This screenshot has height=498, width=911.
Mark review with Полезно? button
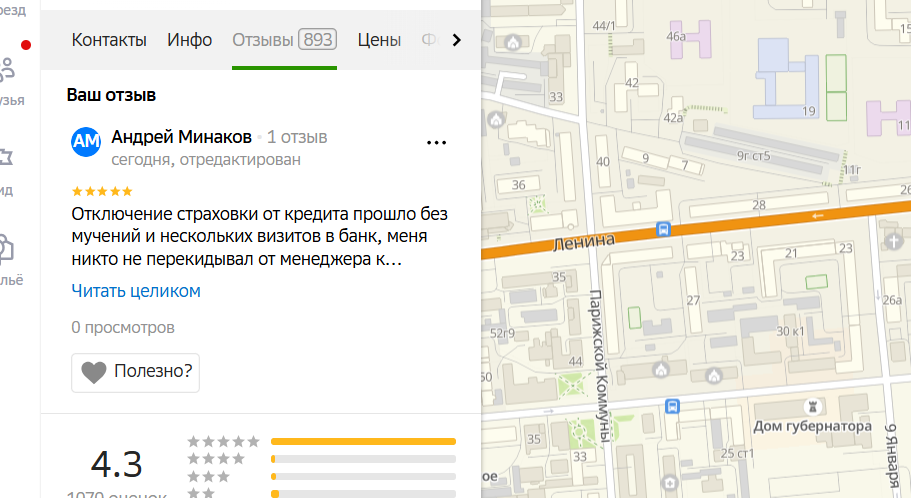click(x=135, y=372)
